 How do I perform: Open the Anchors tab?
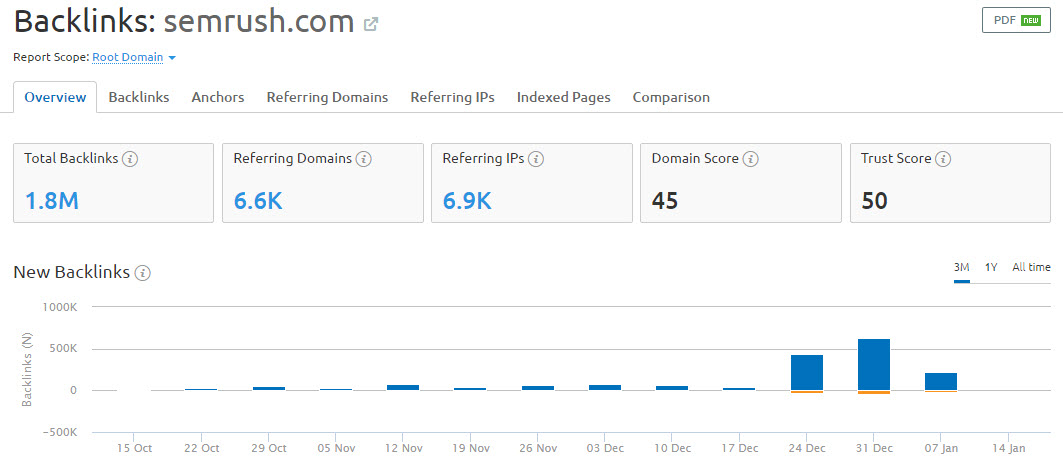tap(218, 98)
